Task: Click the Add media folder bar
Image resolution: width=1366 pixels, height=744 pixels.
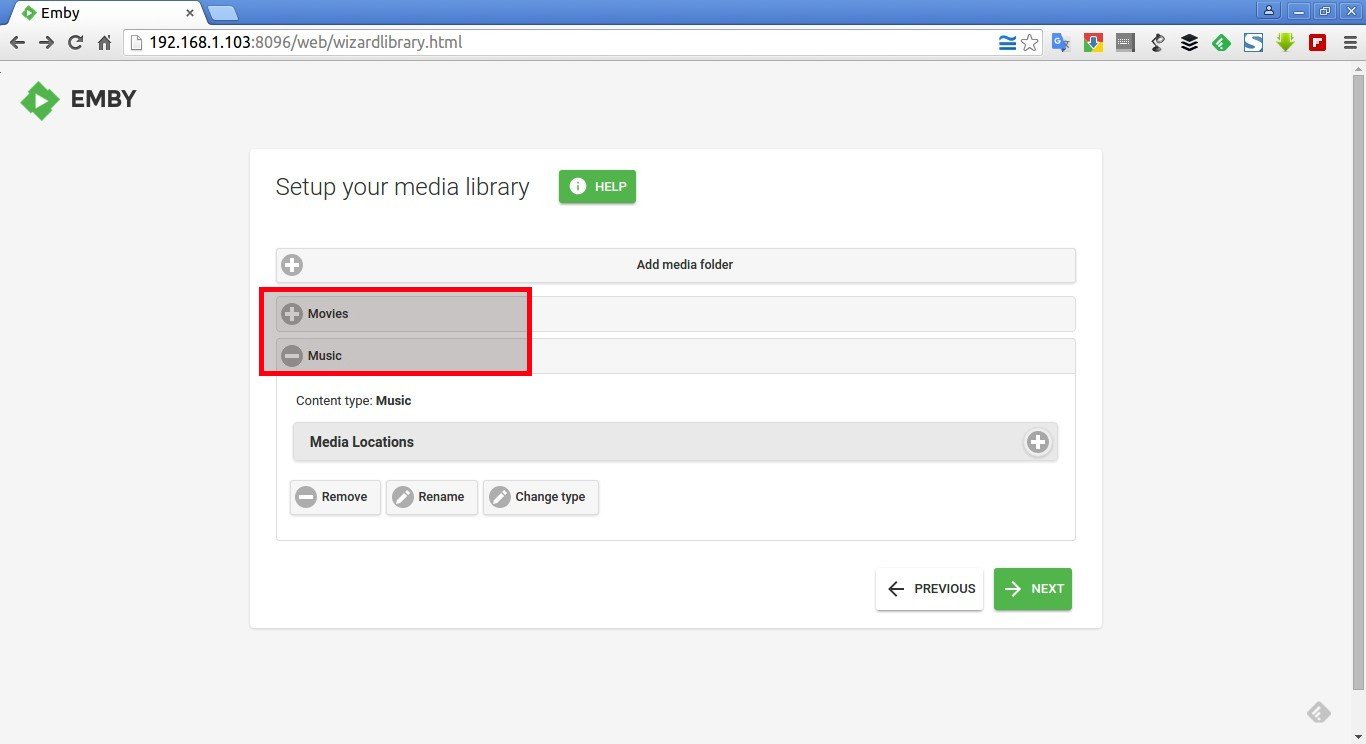Action: pyautogui.click(x=675, y=265)
